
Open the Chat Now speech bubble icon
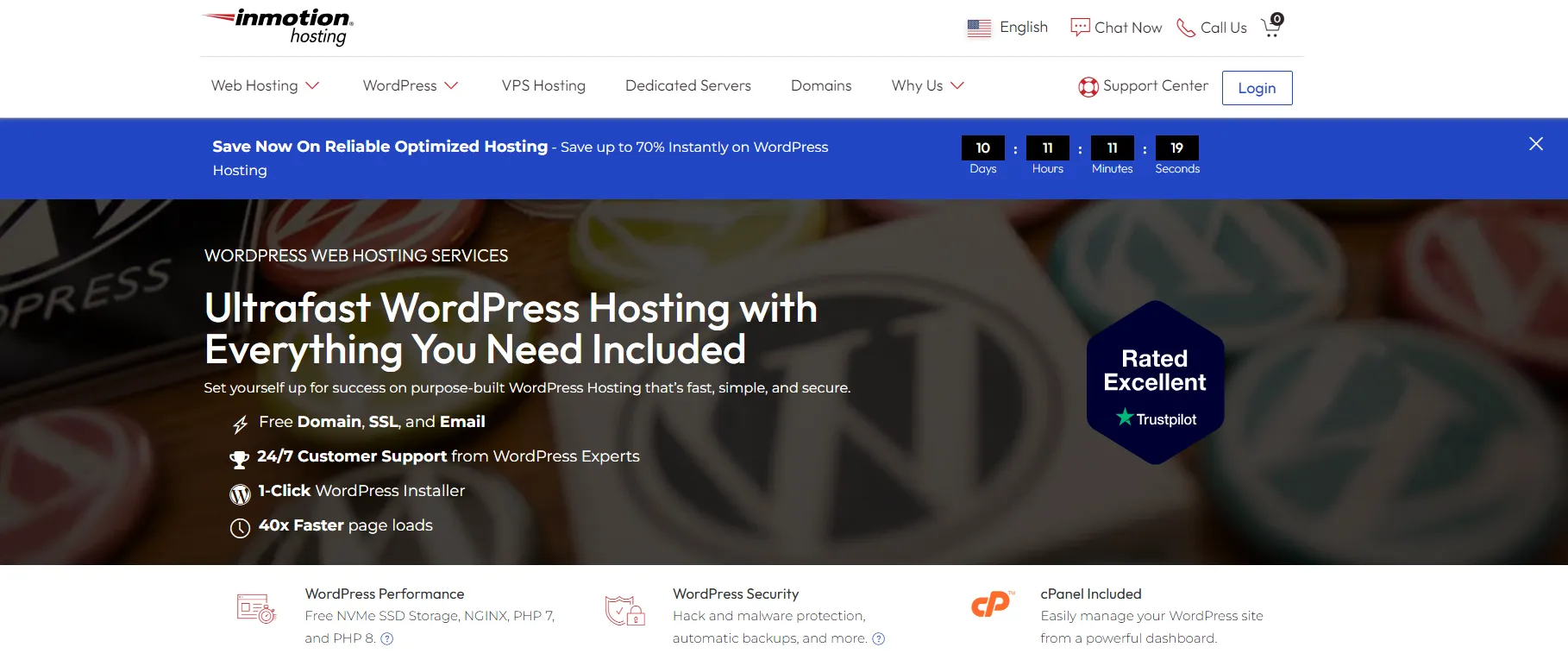point(1080,28)
